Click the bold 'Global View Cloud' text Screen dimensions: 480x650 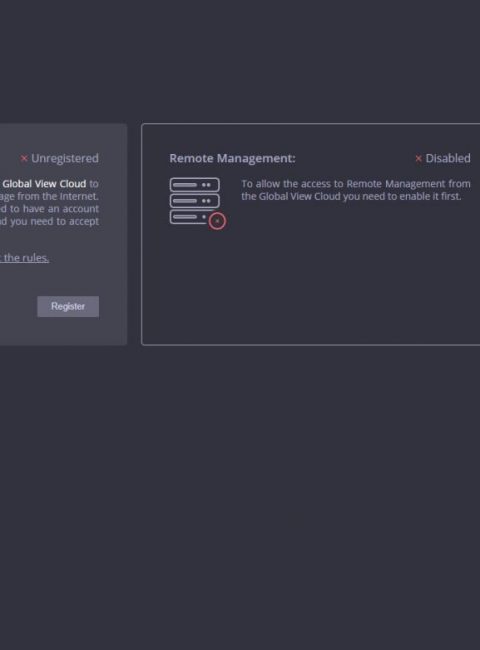pos(44,184)
